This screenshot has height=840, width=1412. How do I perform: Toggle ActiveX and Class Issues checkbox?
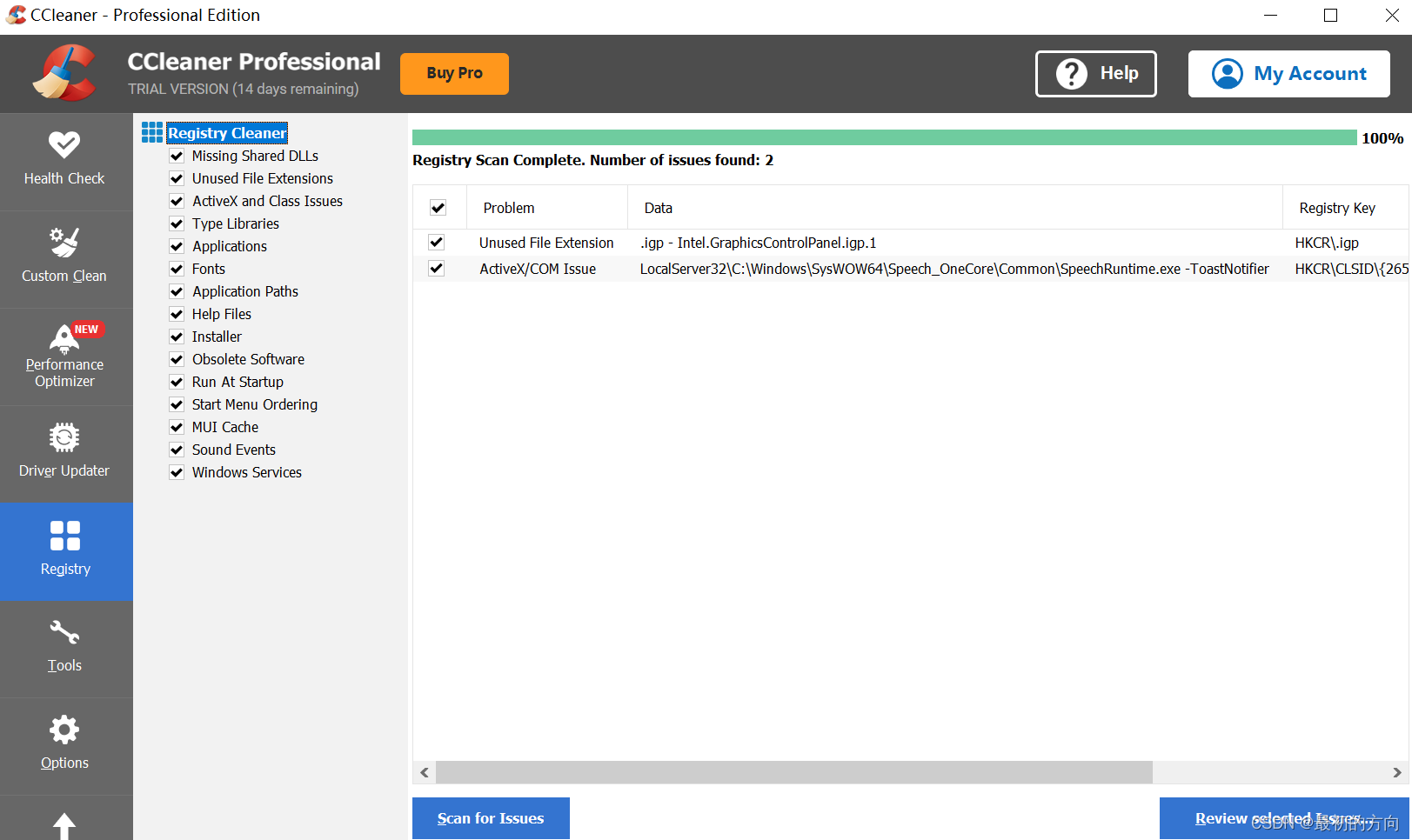coord(177,201)
